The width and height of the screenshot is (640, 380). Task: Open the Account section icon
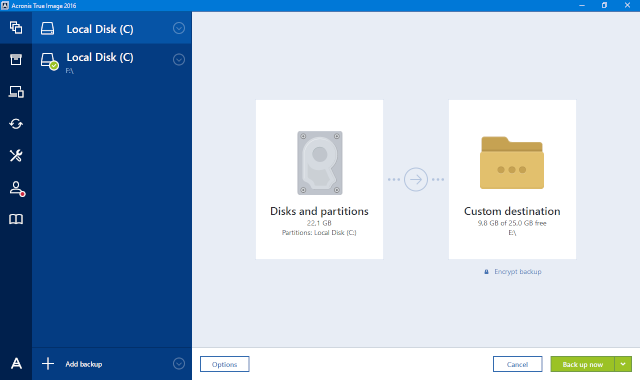tap(17, 188)
